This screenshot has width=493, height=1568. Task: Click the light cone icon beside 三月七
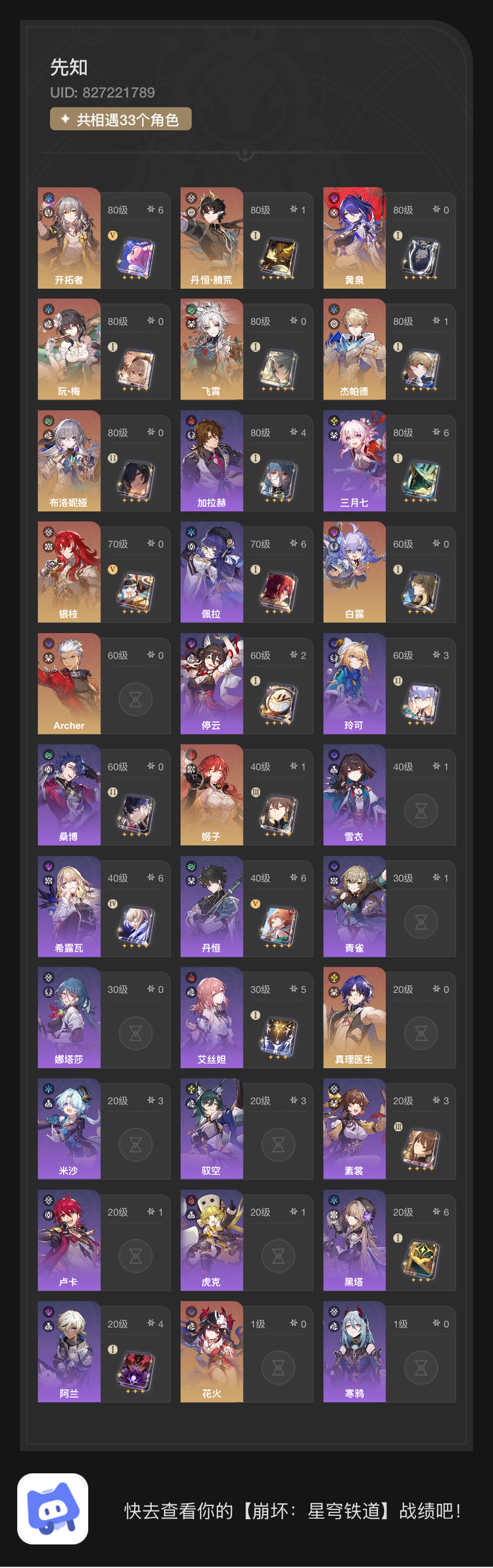[421, 481]
